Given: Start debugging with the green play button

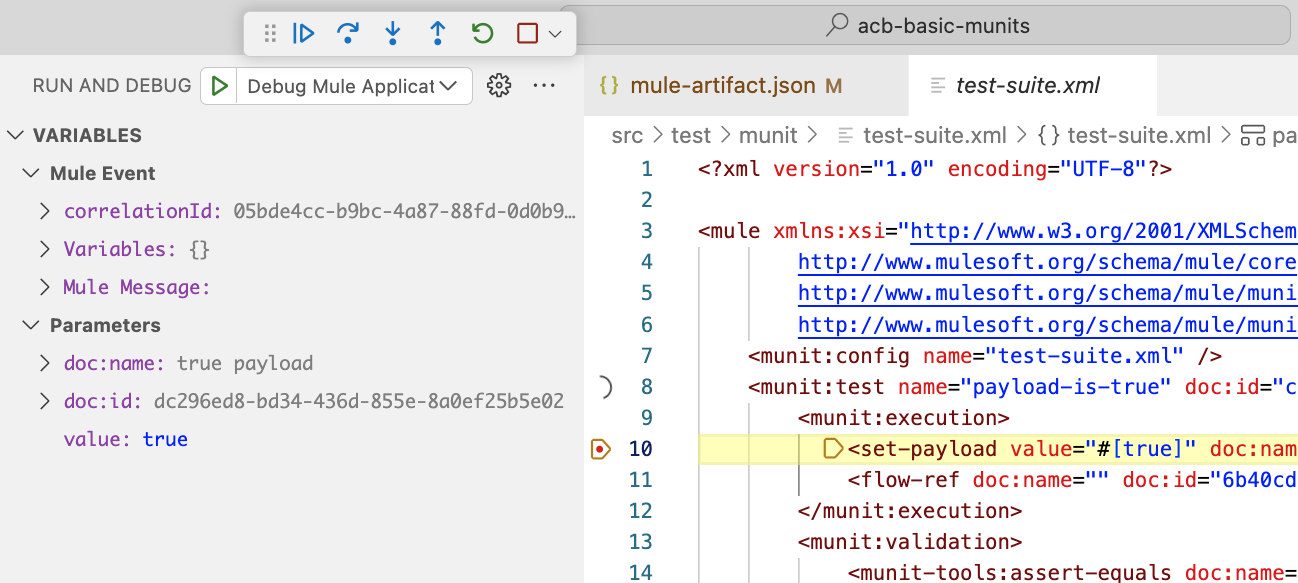Looking at the screenshot, I should coord(219,86).
